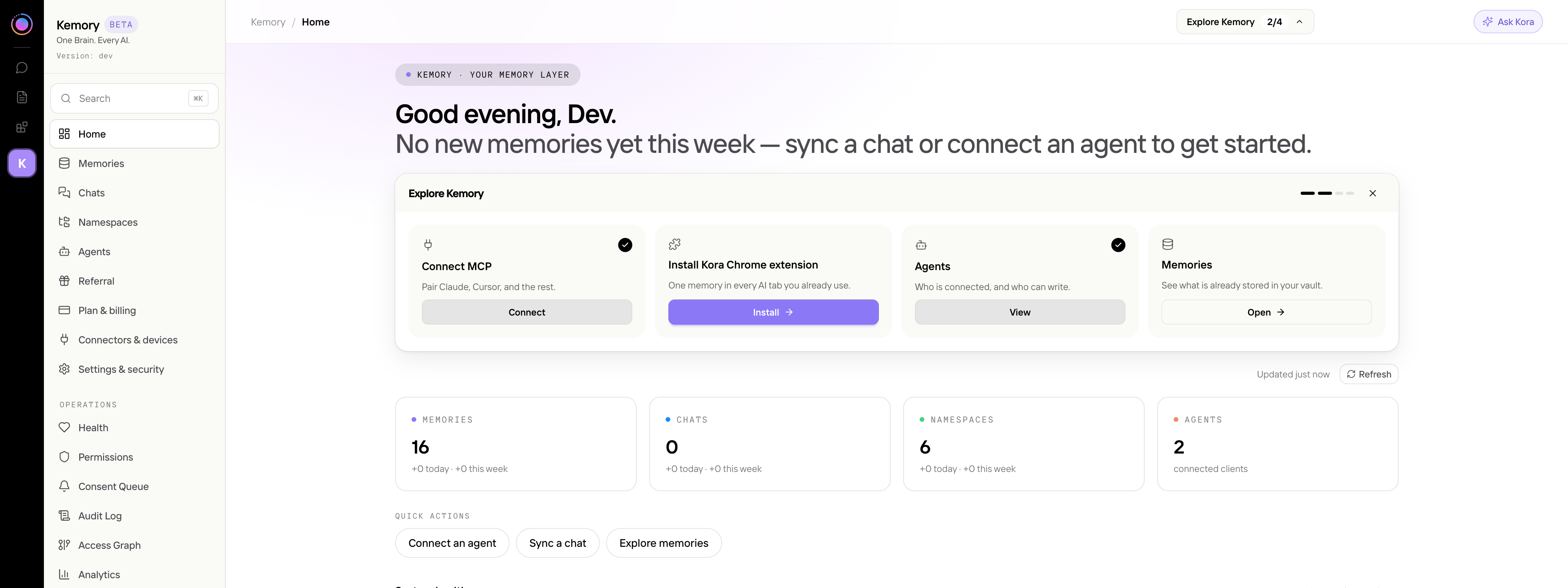Click the Settings & security gear icon
1568x588 pixels.
click(64, 369)
